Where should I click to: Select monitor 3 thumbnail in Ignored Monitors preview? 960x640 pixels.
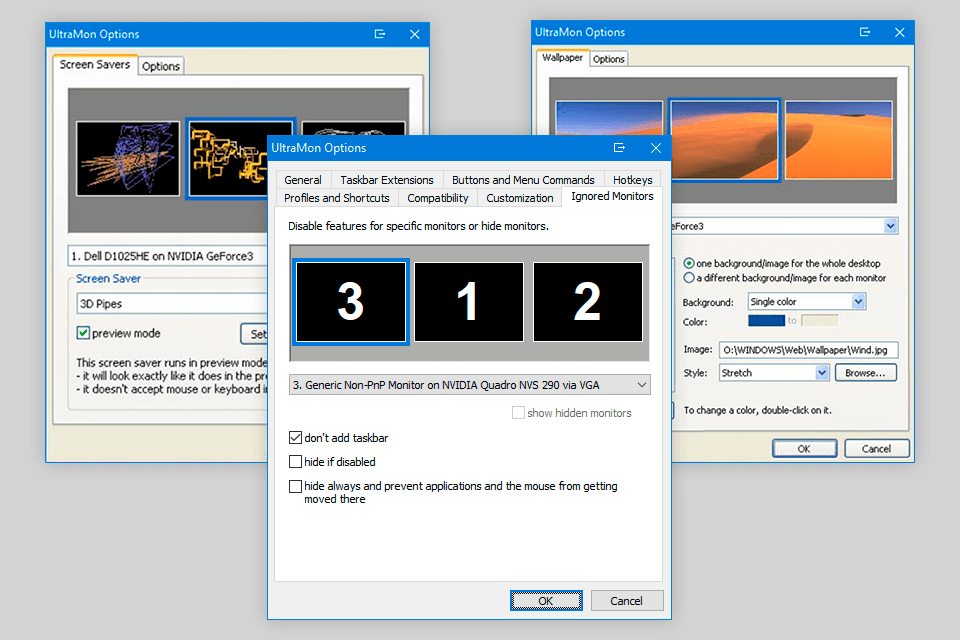[350, 302]
